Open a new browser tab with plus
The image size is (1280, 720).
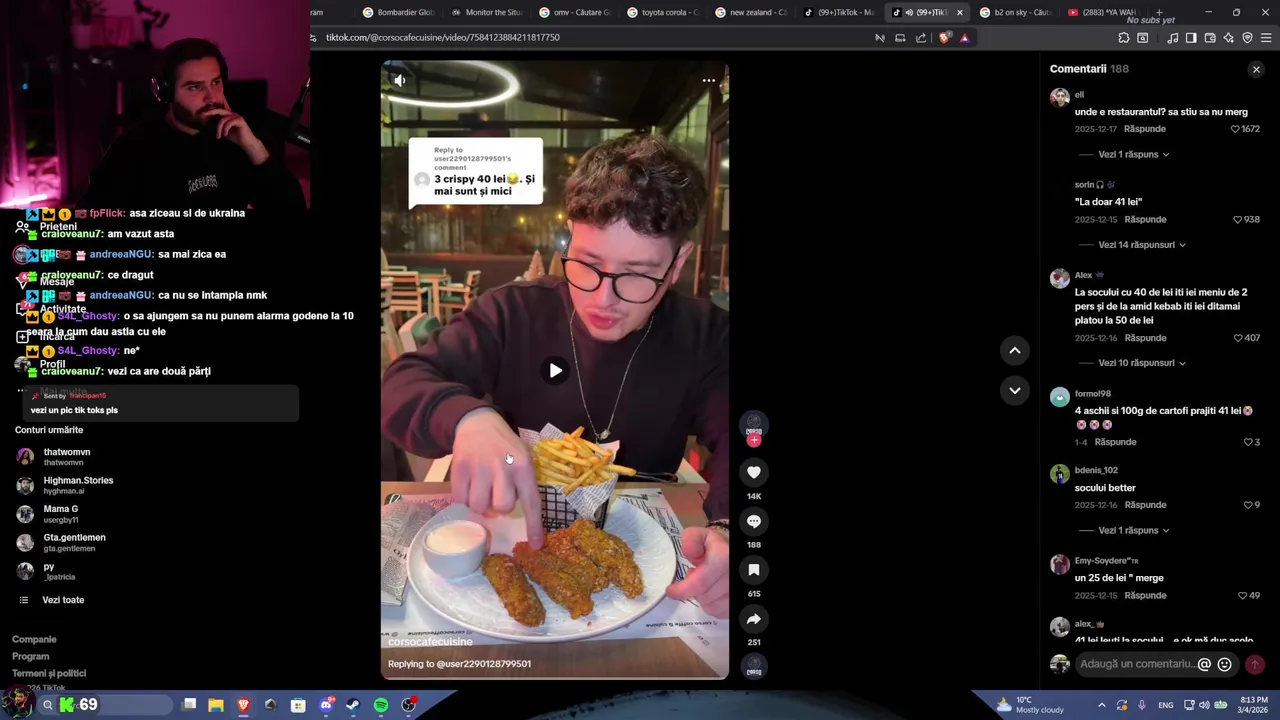pos(1159,12)
